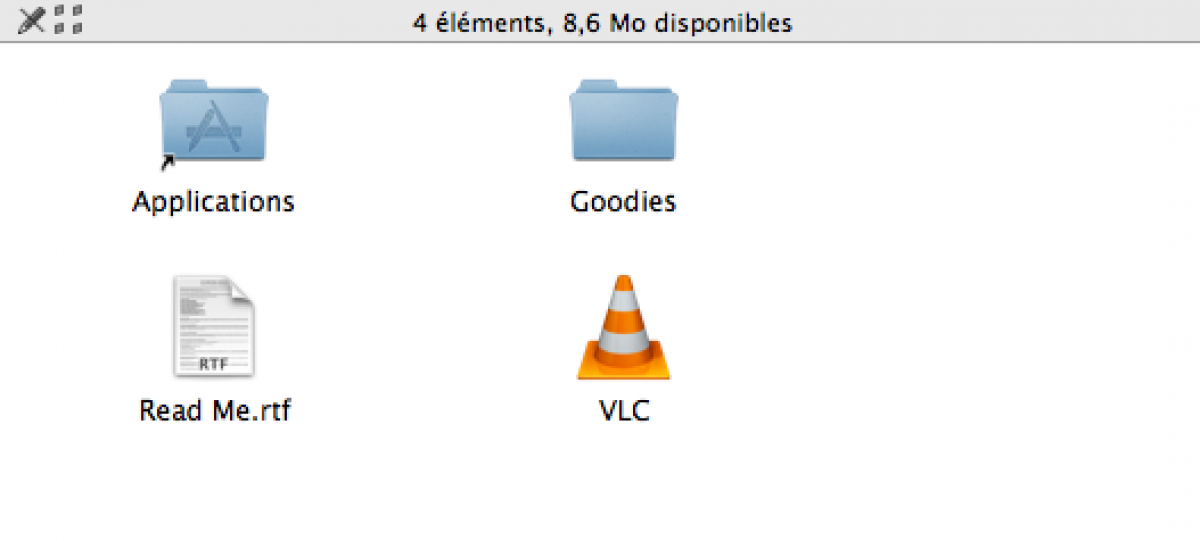Click the "VLC" file name label

pos(624,411)
